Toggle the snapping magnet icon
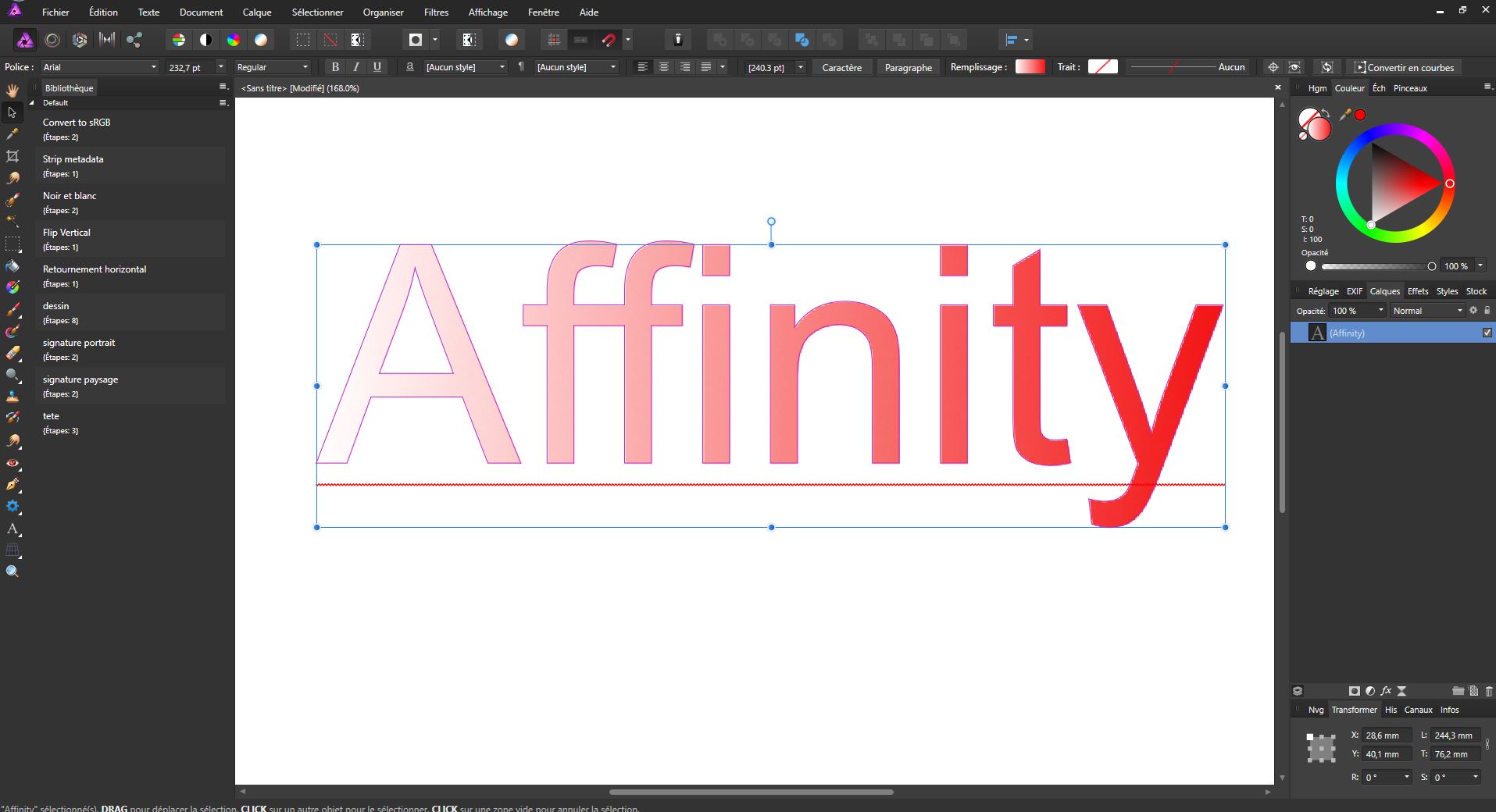The height and width of the screenshot is (812, 1496). [x=609, y=40]
